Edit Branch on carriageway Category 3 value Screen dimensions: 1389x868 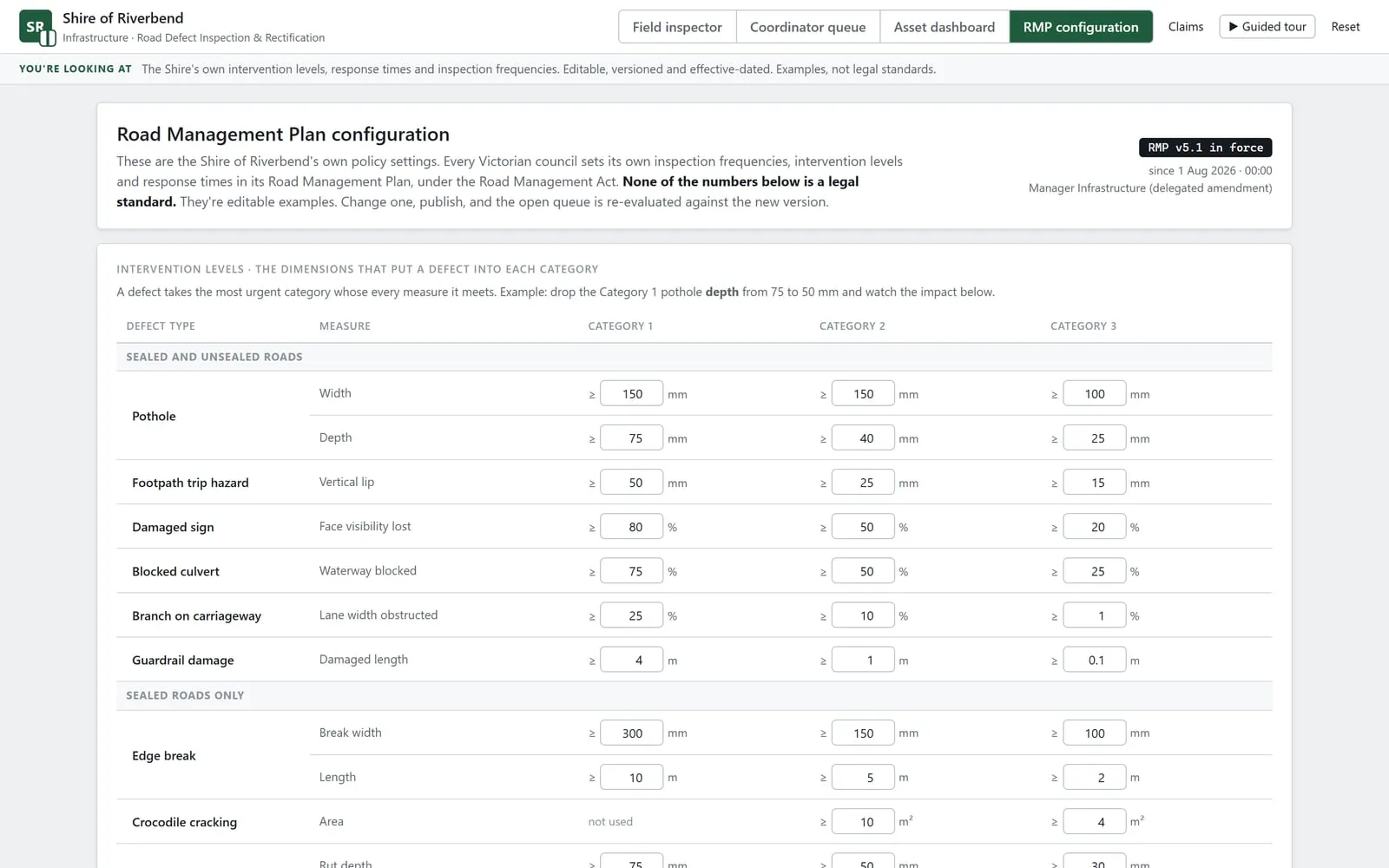[x=1094, y=615]
